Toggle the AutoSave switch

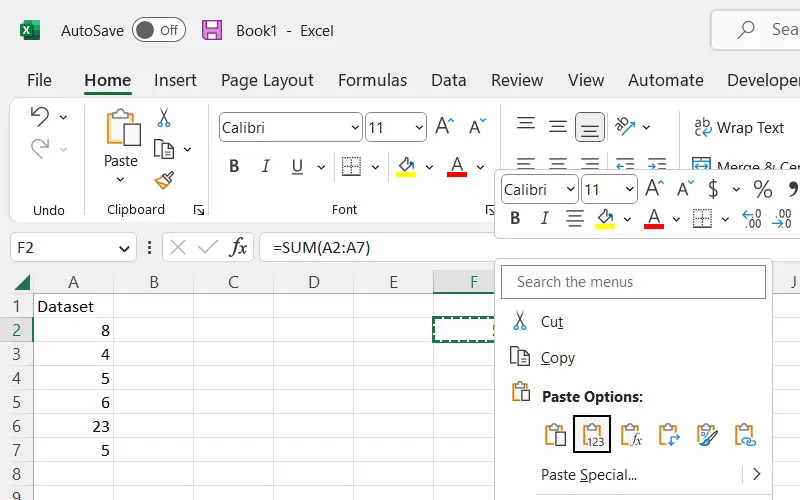[x=158, y=30]
